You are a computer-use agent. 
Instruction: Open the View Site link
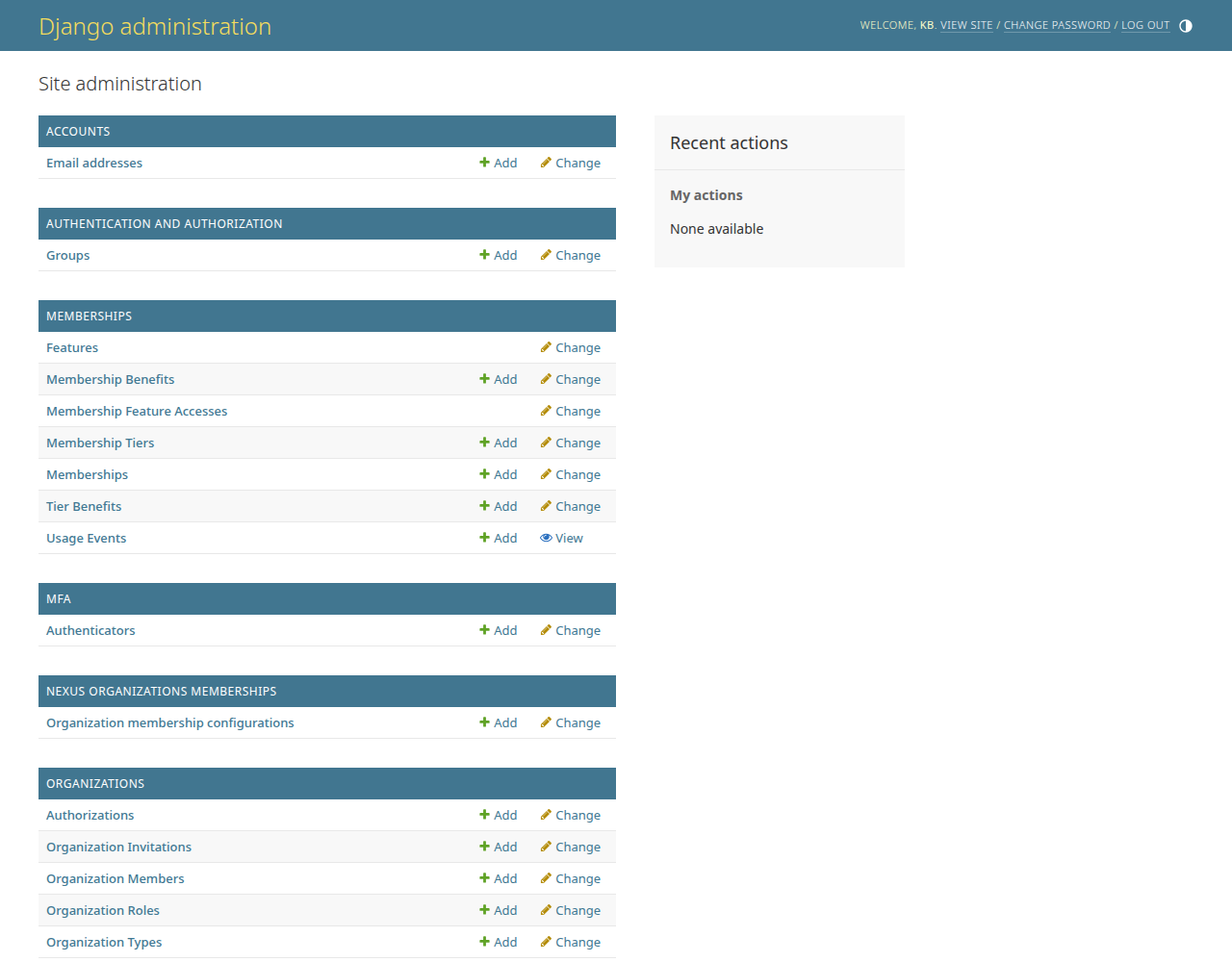click(x=966, y=26)
